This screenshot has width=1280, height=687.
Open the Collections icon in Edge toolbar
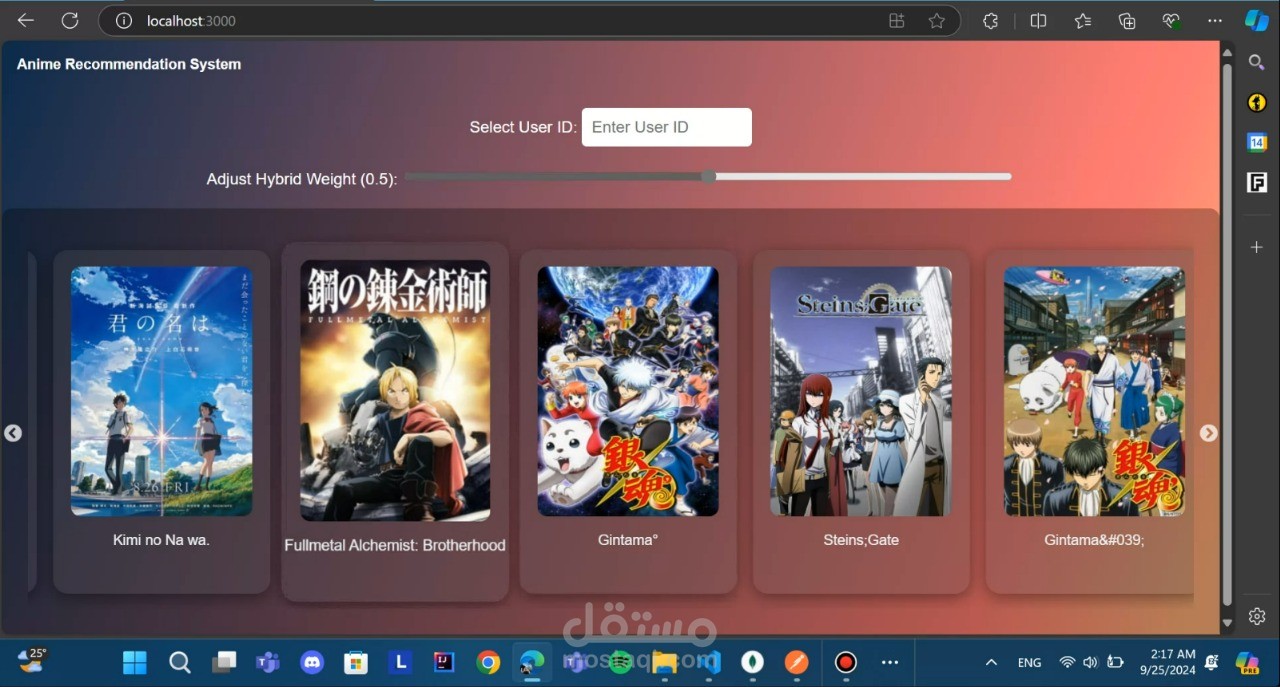pos(1127,20)
